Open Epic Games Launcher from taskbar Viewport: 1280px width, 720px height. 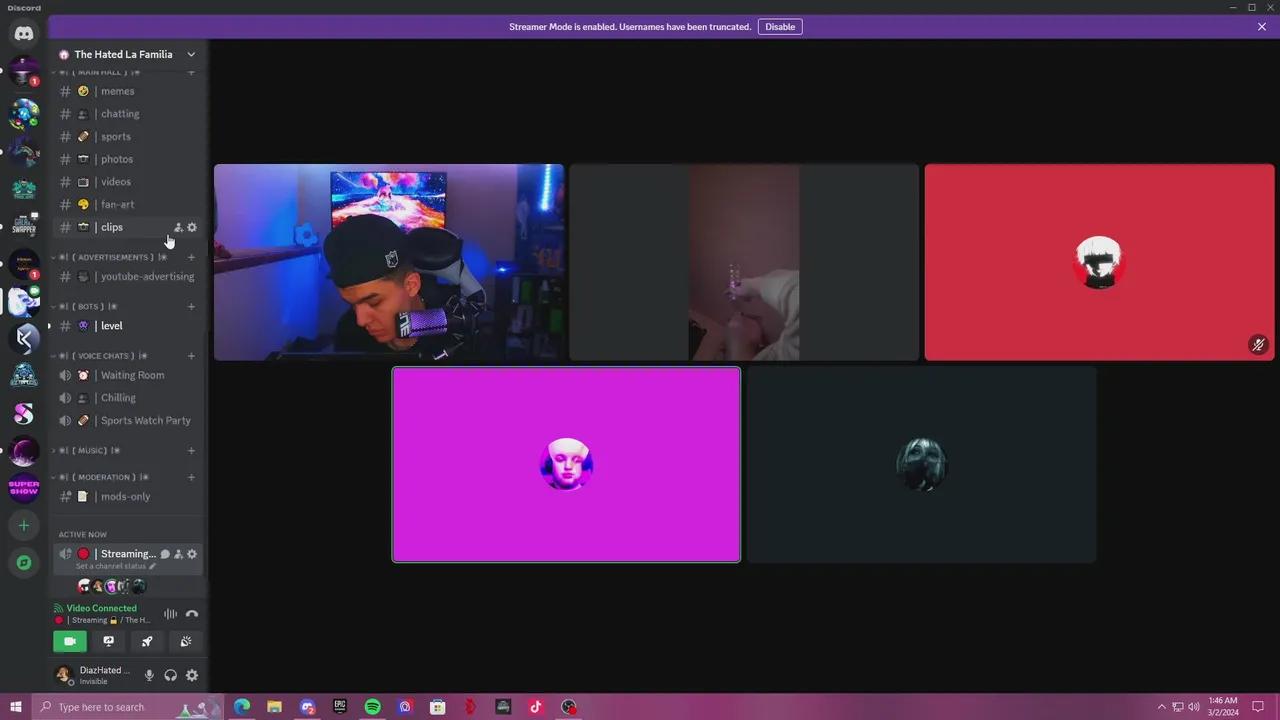click(340, 707)
